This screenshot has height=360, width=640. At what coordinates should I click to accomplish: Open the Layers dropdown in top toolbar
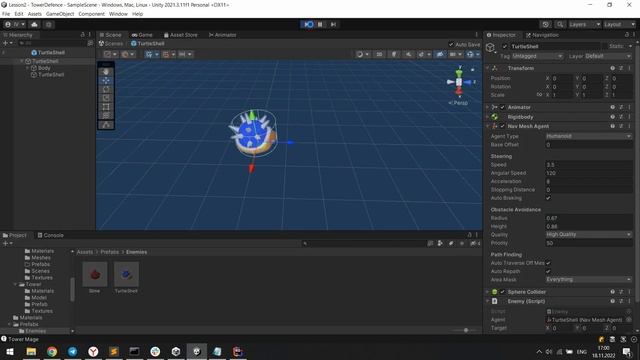(x=584, y=24)
